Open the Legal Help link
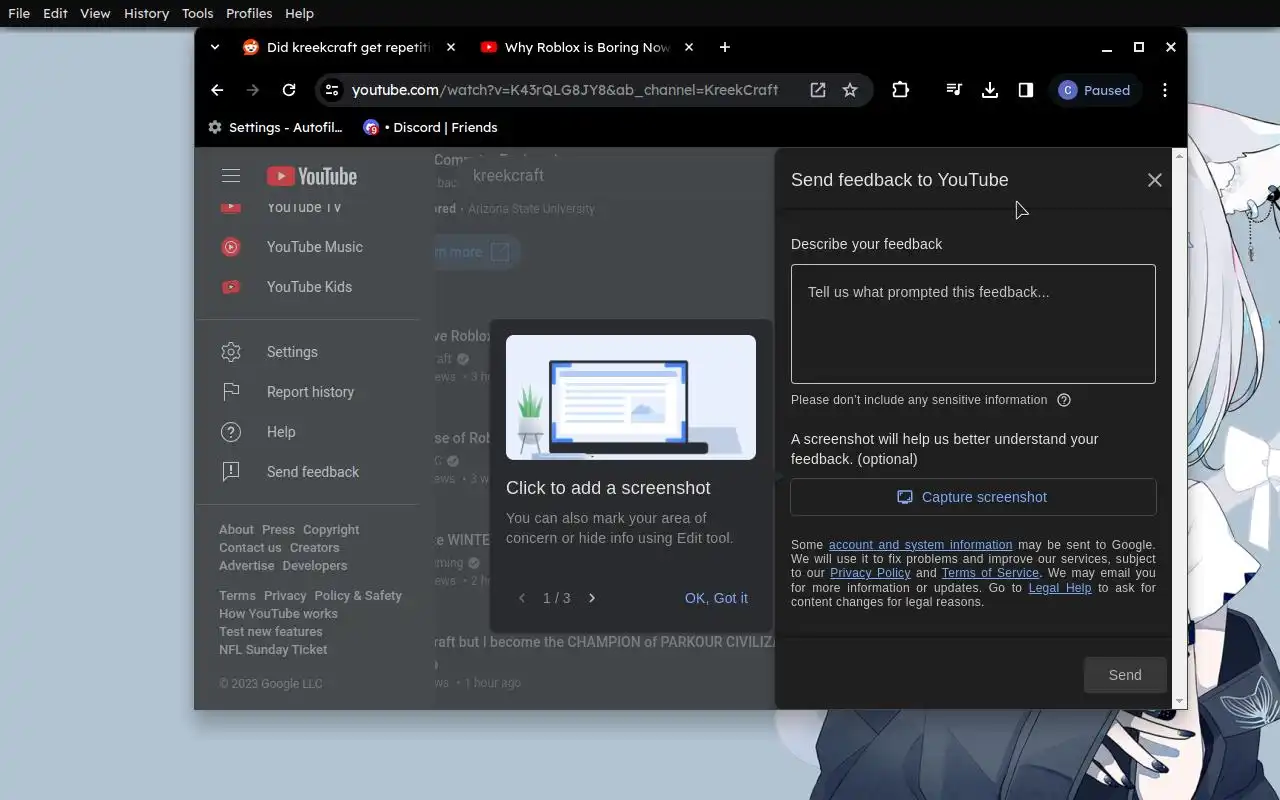This screenshot has width=1280, height=800. click(x=1059, y=588)
